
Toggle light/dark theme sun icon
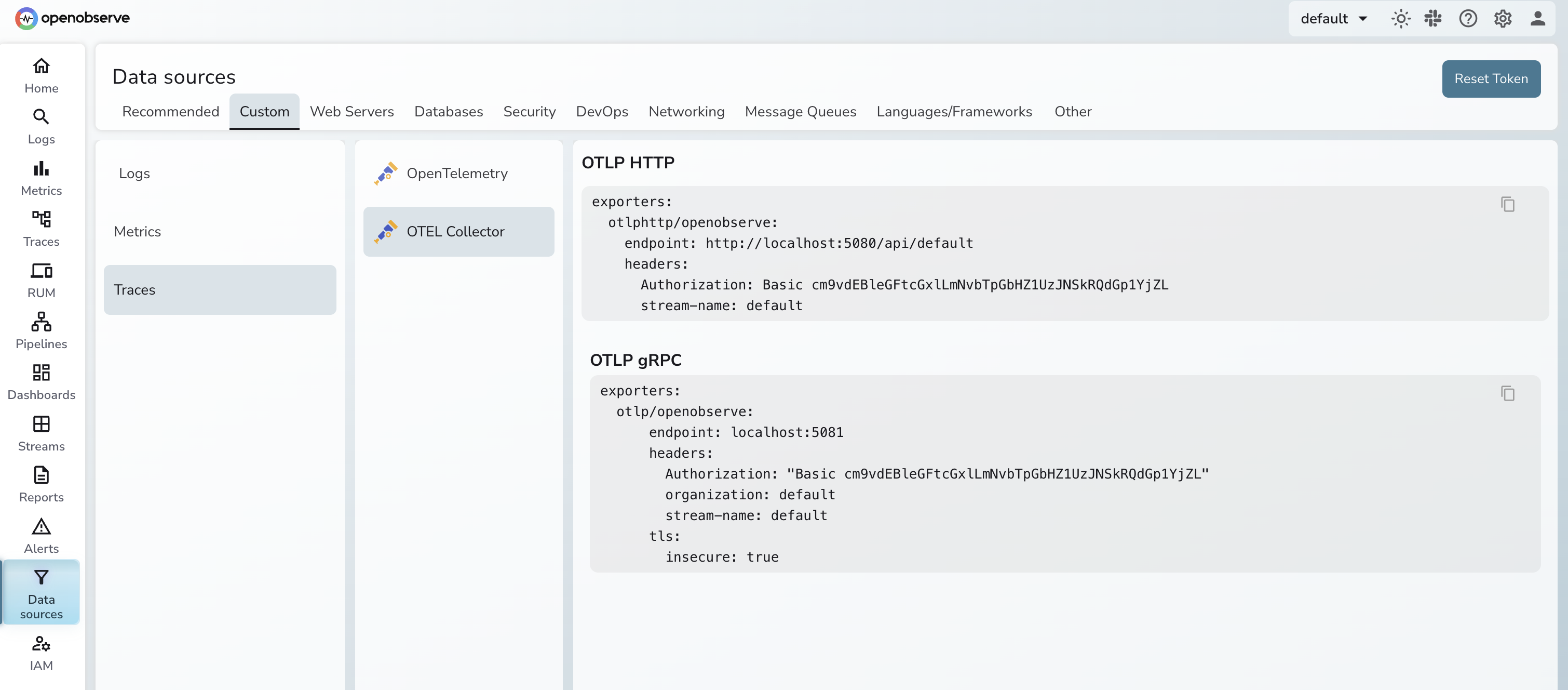pos(1401,19)
